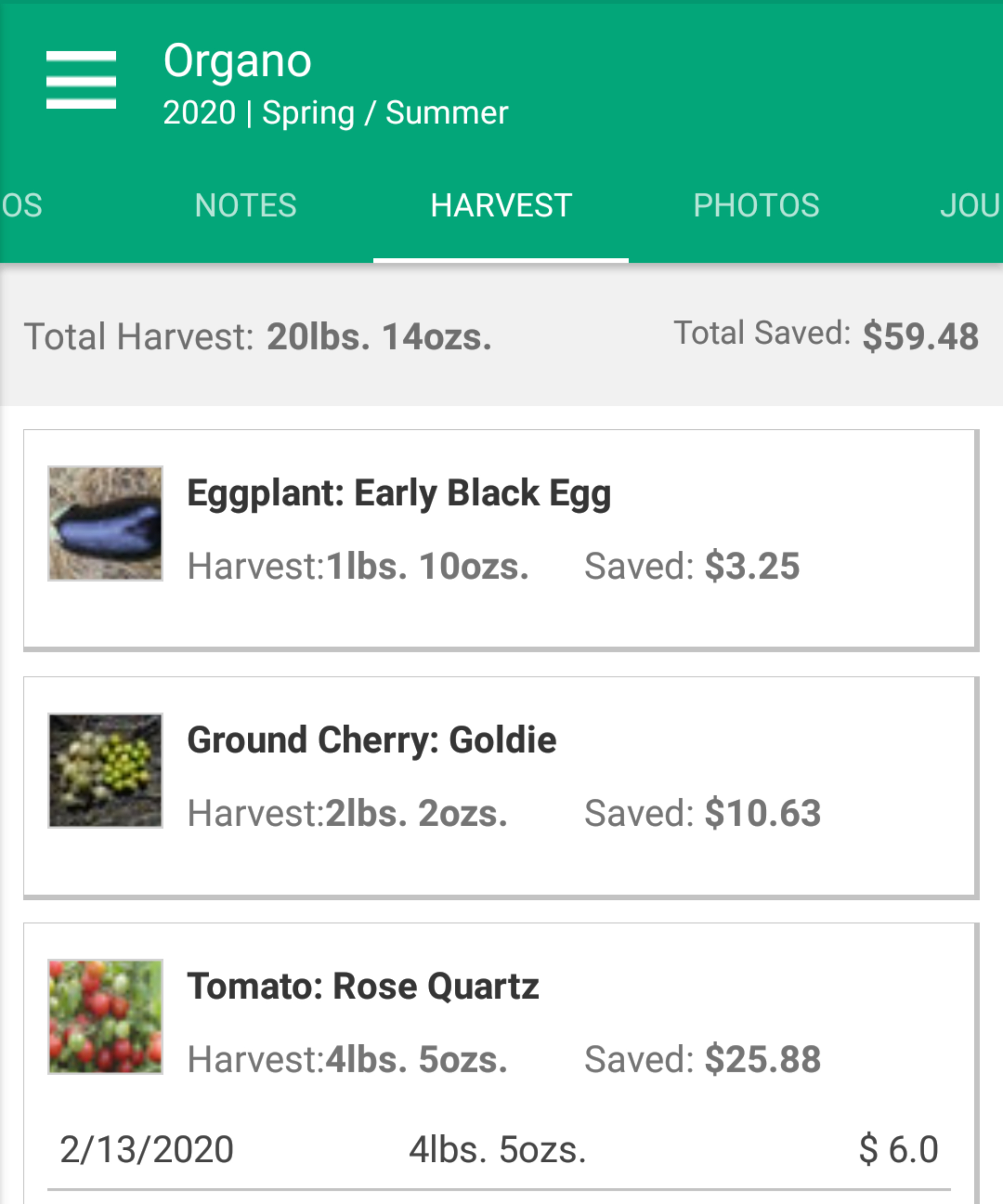Open the 2/13/2020 harvest entry date
Viewport: 1003px width, 1204px height.
(x=147, y=1149)
